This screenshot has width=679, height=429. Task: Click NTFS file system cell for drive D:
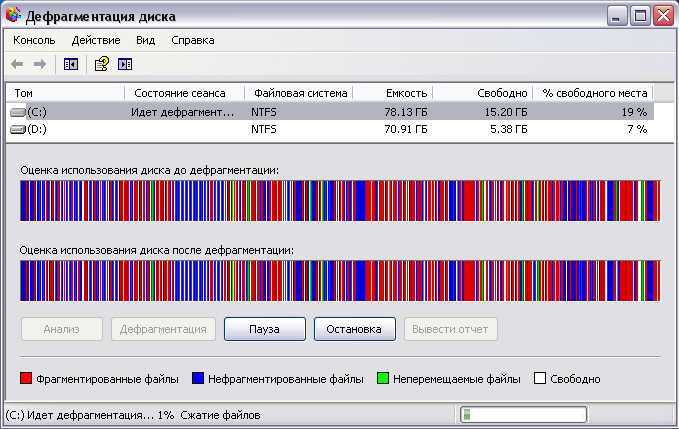(264, 129)
